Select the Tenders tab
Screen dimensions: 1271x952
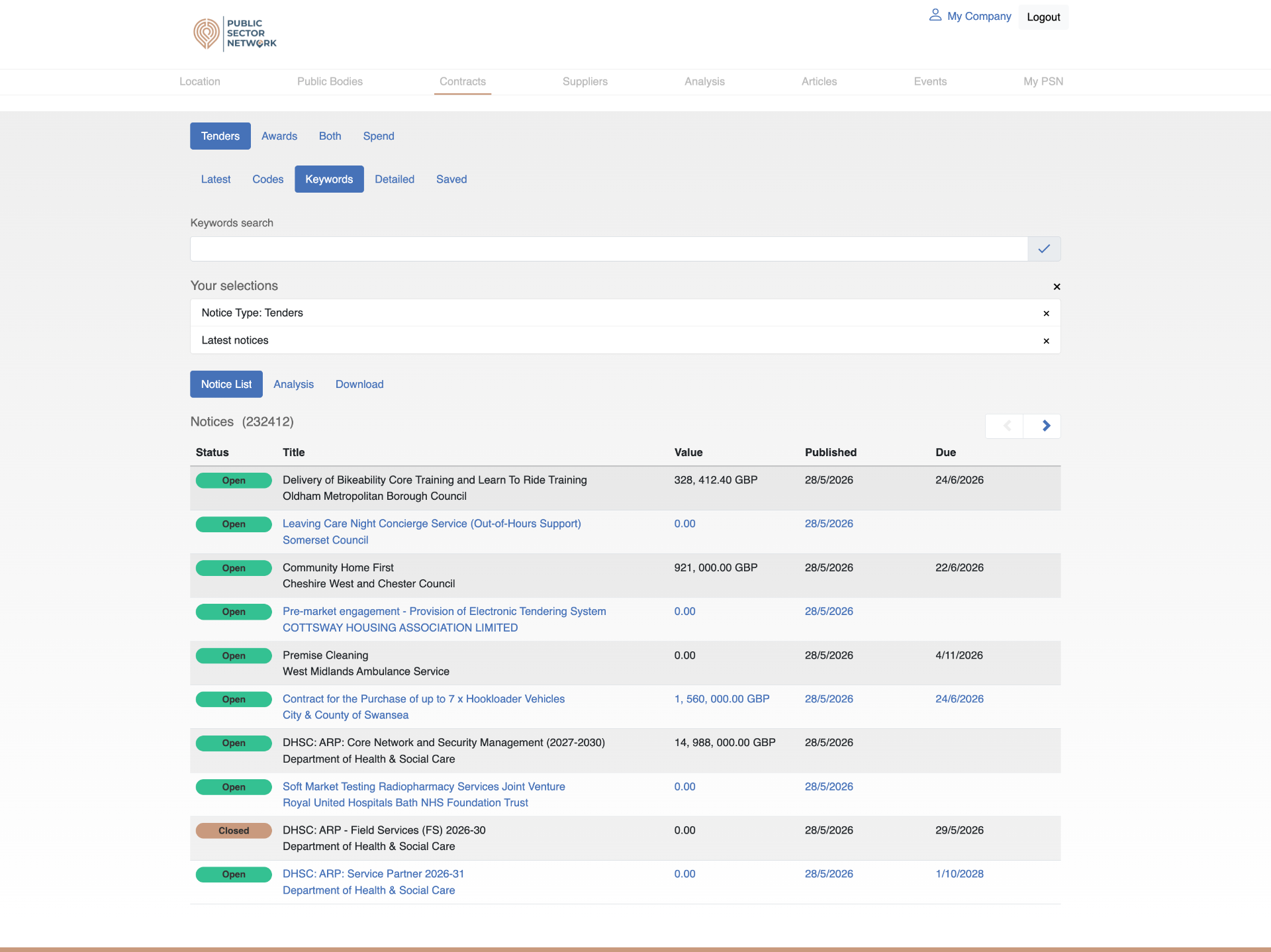220,136
